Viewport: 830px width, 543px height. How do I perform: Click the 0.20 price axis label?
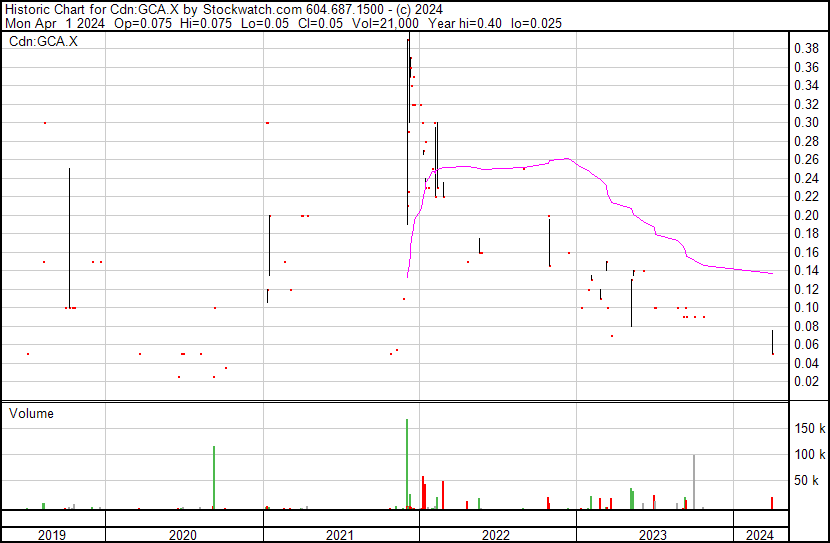[806, 215]
